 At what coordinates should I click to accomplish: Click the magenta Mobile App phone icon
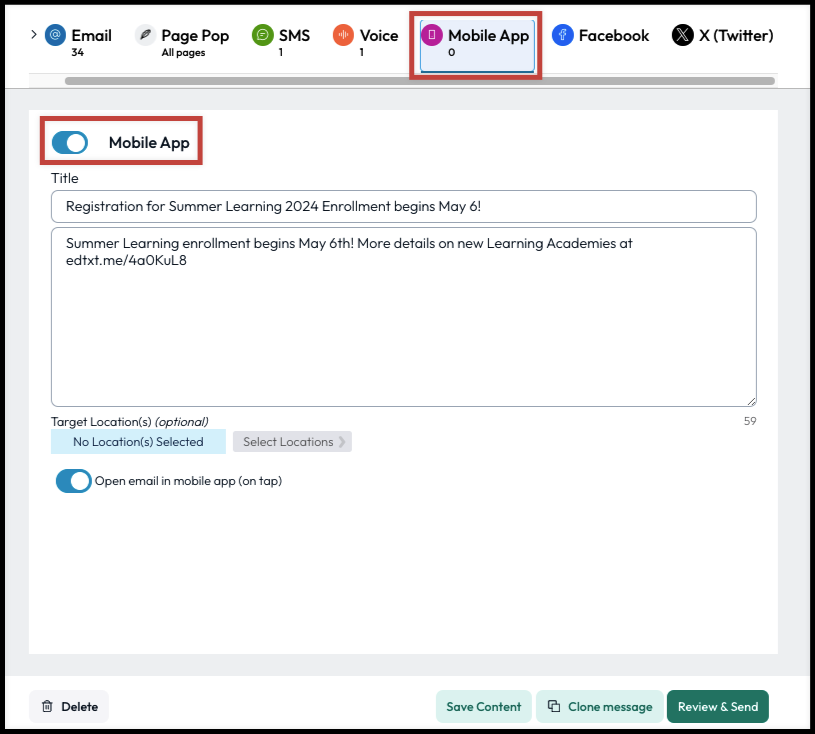coord(431,35)
